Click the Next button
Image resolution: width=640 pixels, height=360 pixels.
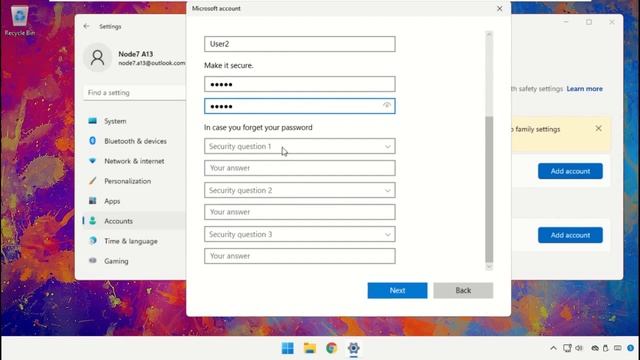(397, 291)
